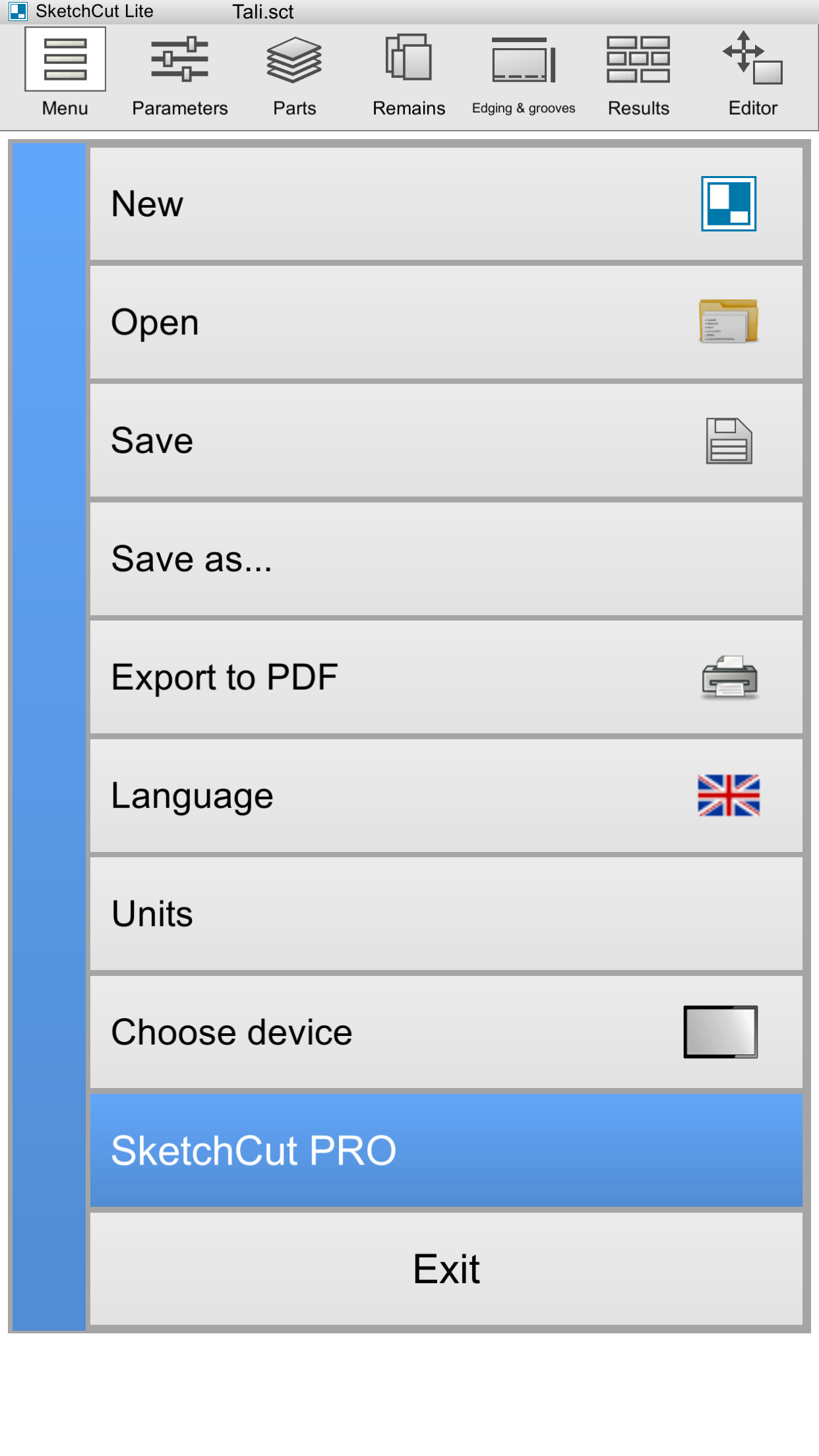Click the Menu hamburger icon
This screenshot has height=1456, width=819.
[x=65, y=59]
